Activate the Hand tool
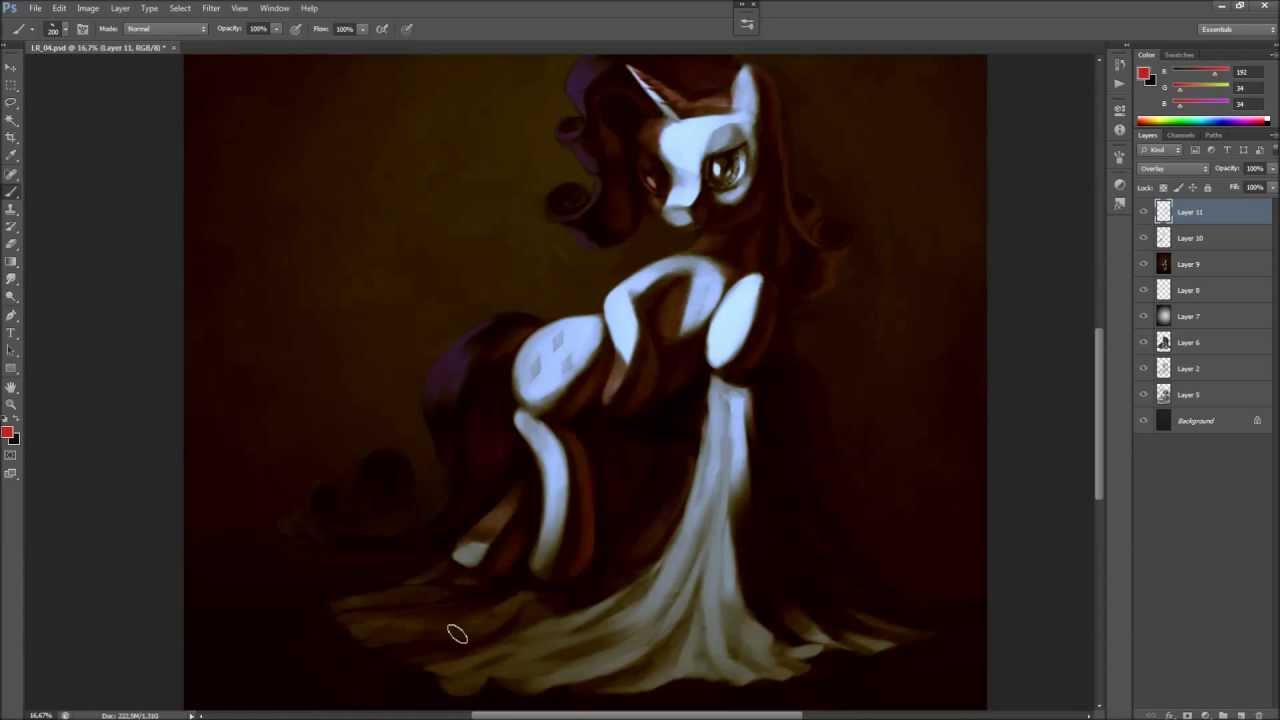Screen dimensions: 1280x720 (11, 387)
